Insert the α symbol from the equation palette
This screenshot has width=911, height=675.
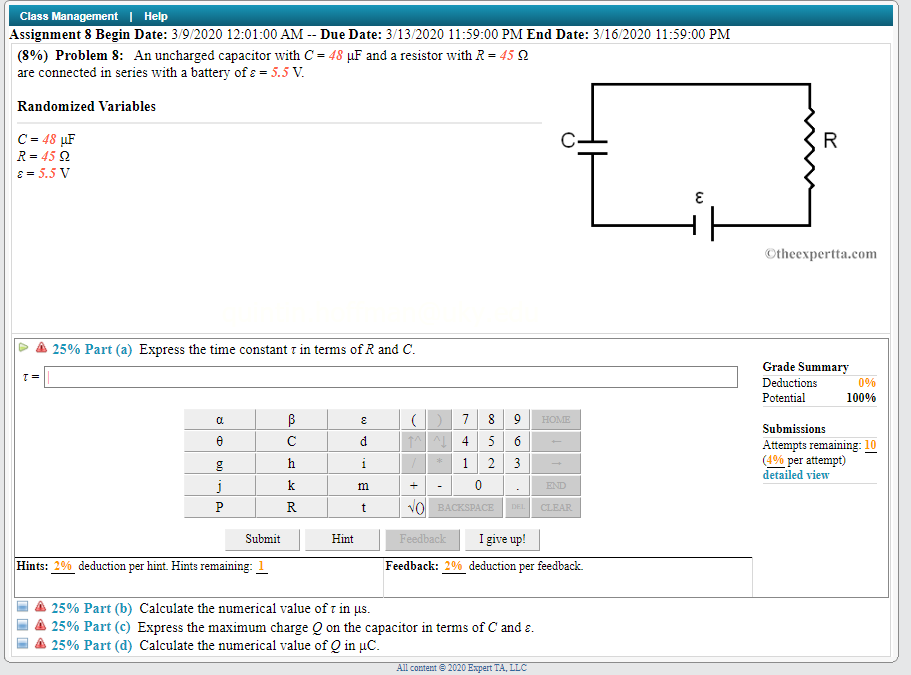(219, 419)
